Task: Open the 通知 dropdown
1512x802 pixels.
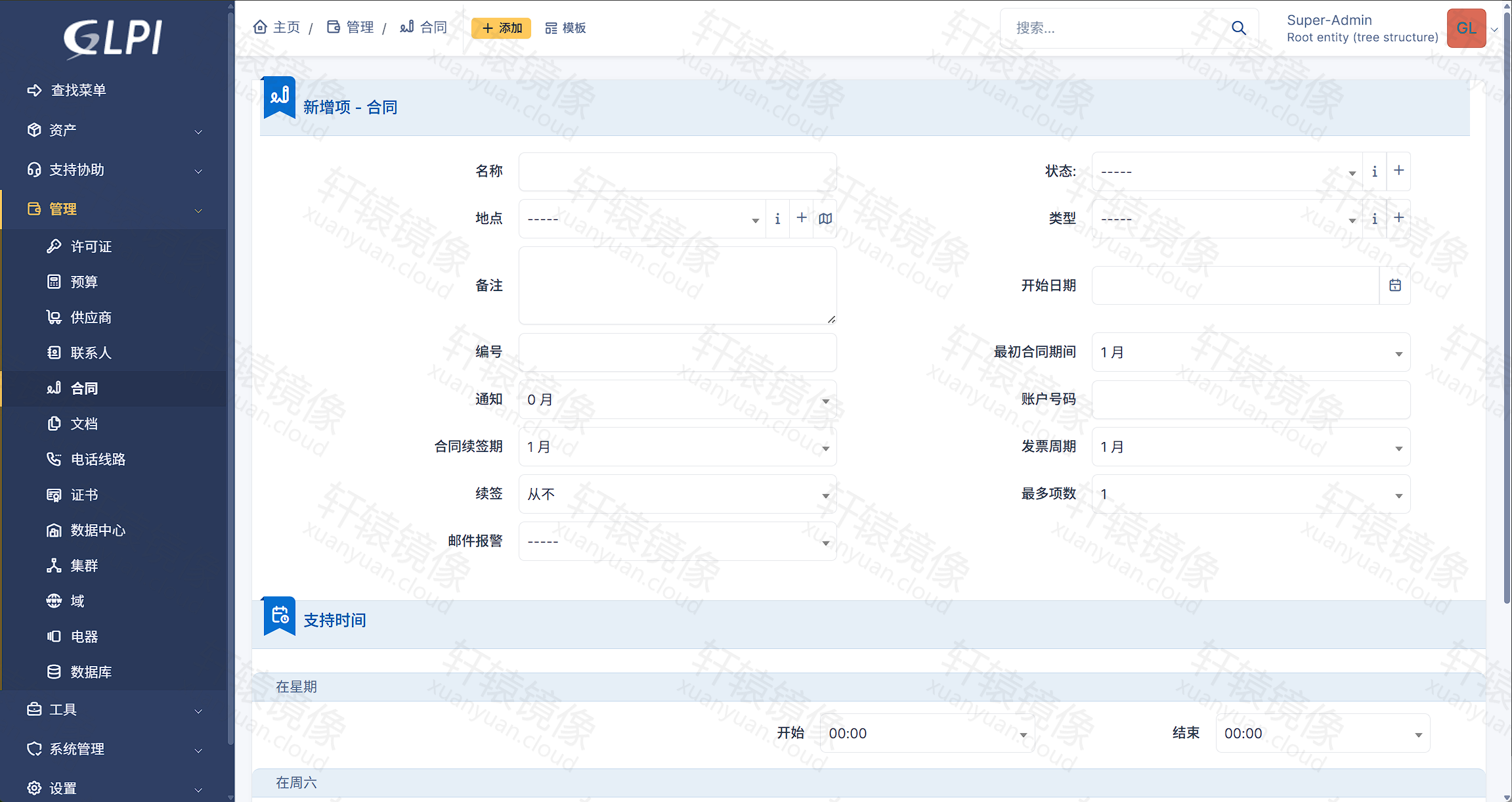Action: point(678,399)
